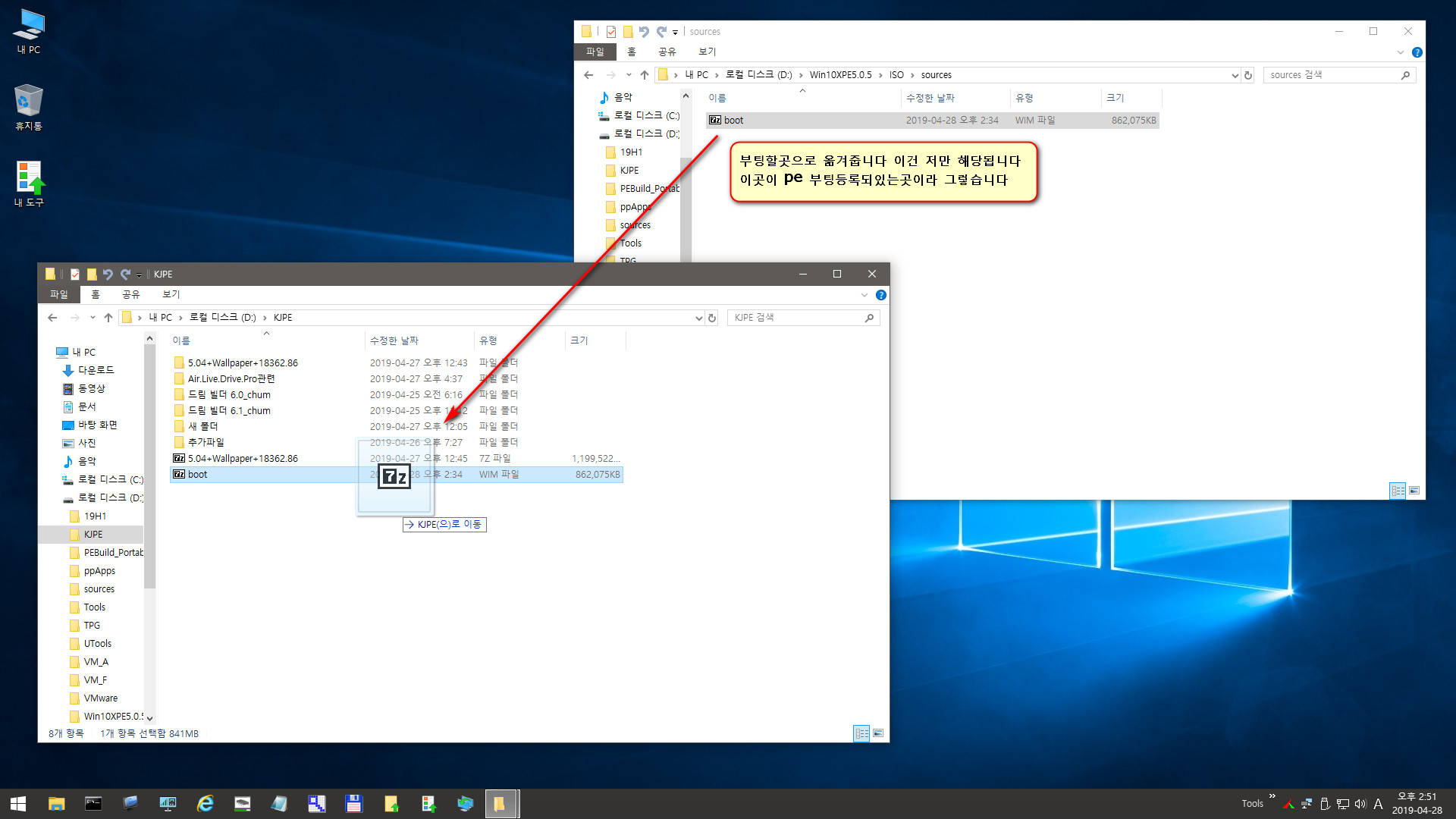
Task: Click the undo icon in KJPE title bar
Action: coord(108,274)
